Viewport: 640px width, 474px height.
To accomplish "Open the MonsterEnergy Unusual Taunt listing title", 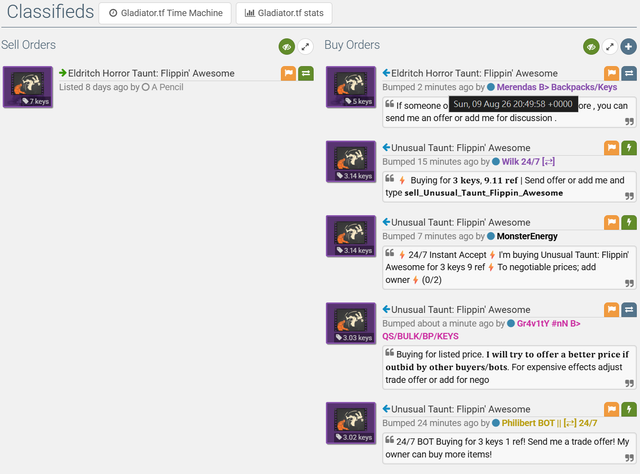I will 461,223.
